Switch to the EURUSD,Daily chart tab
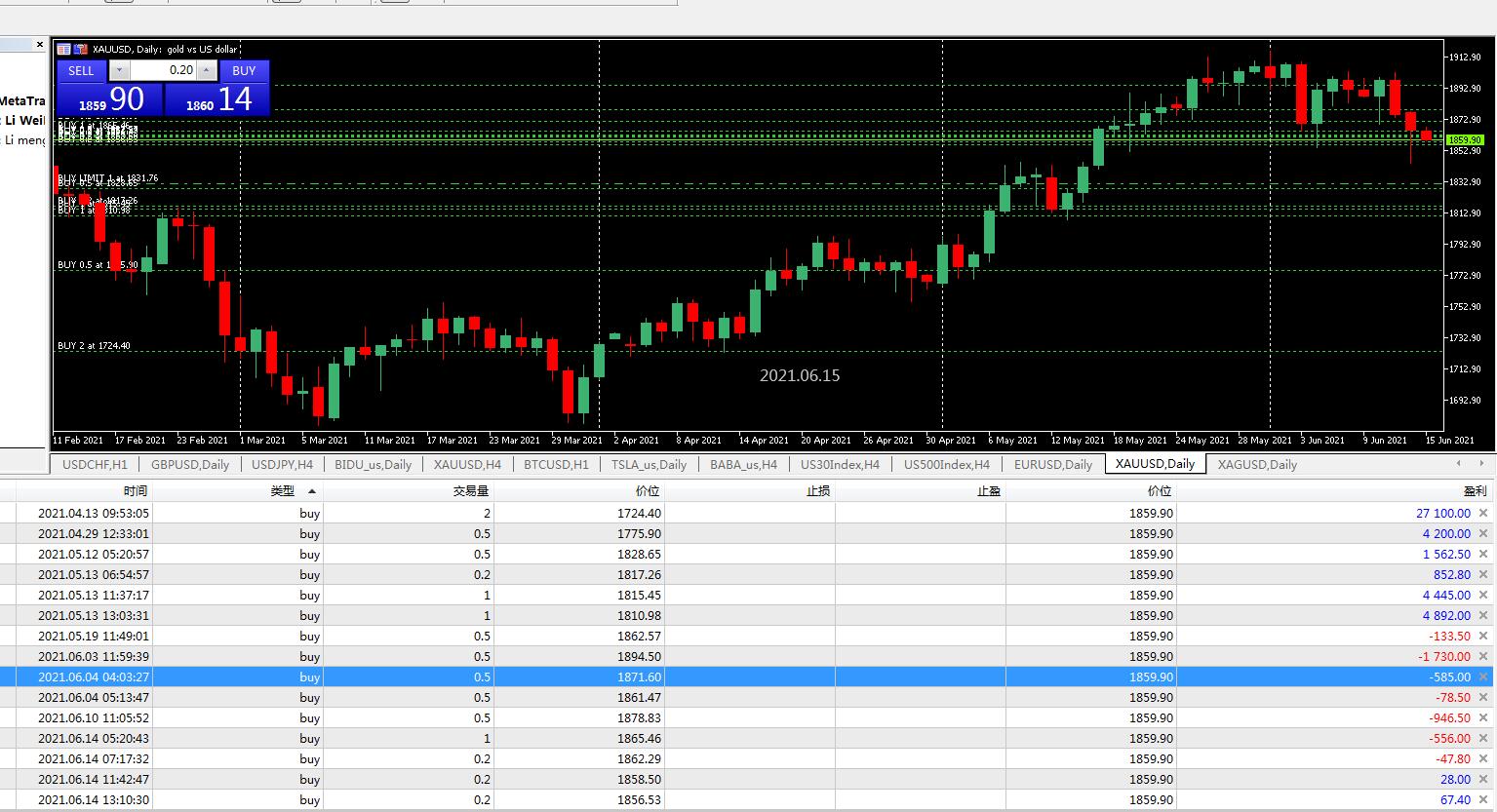This screenshot has width=1497, height=812. coord(1053,464)
